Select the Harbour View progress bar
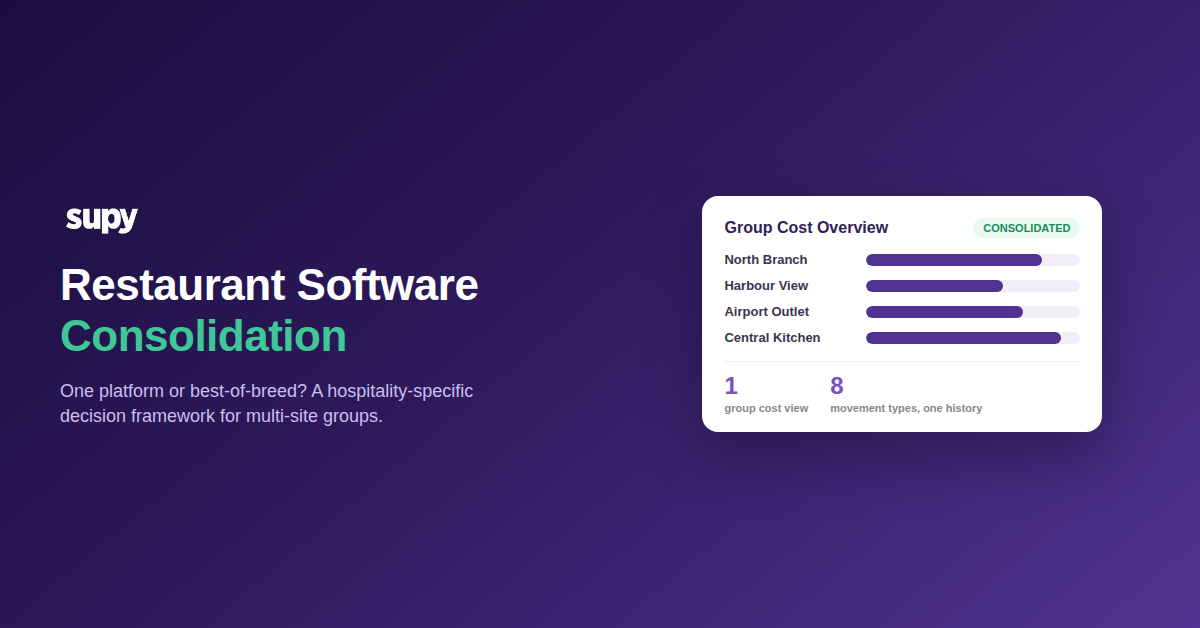 click(x=973, y=286)
